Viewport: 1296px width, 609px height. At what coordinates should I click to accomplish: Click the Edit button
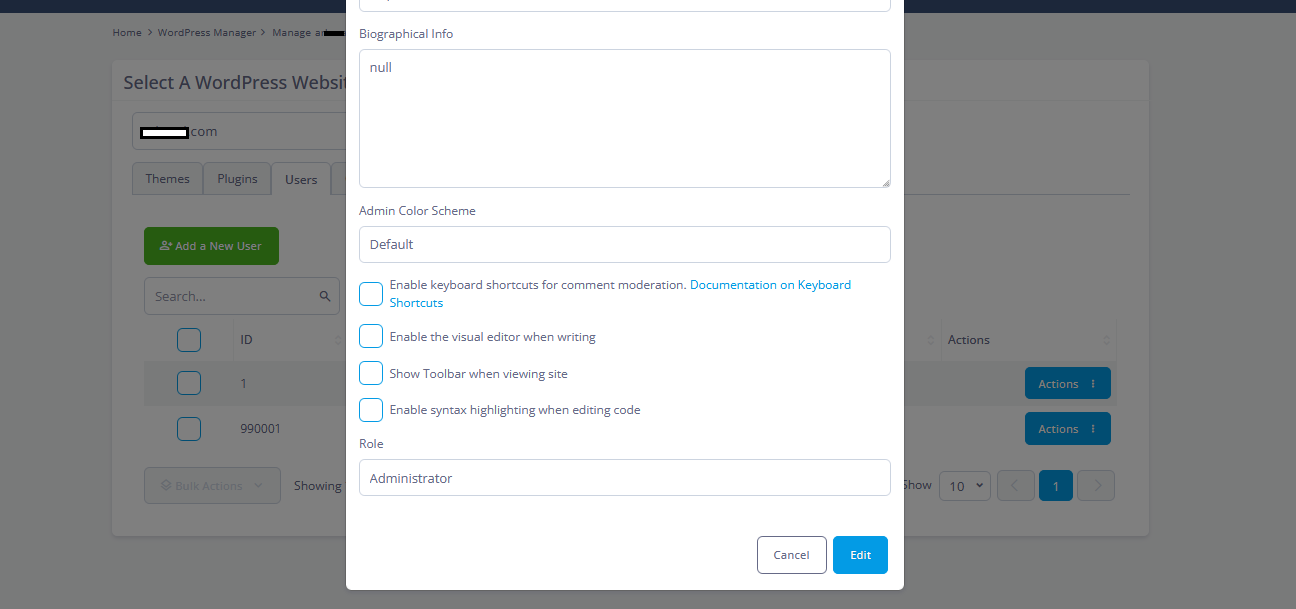pyautogui.click(x=860, y=555)
